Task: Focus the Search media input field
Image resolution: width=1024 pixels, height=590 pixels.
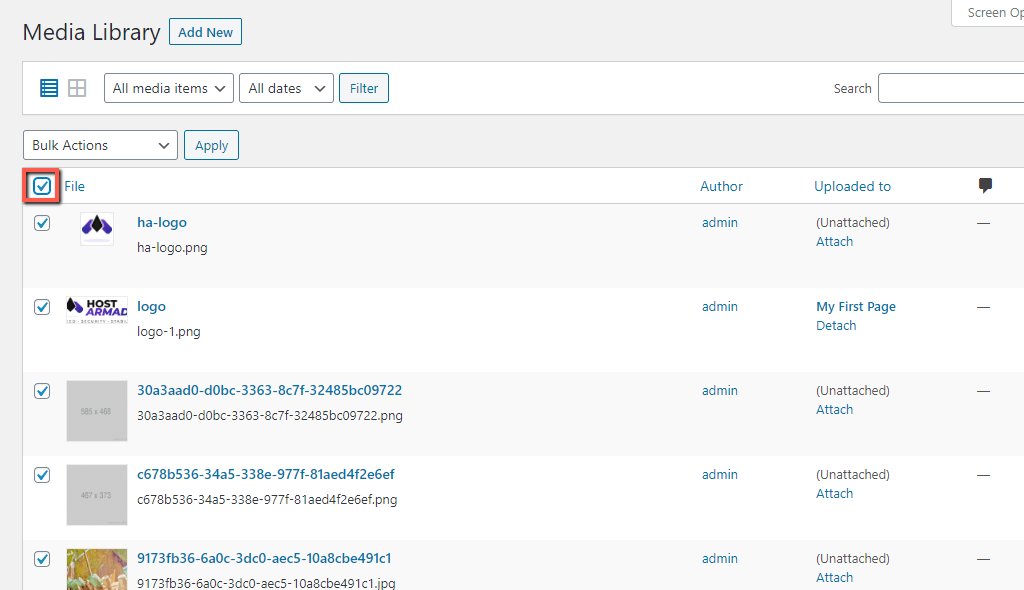Action: coord(951,88)
